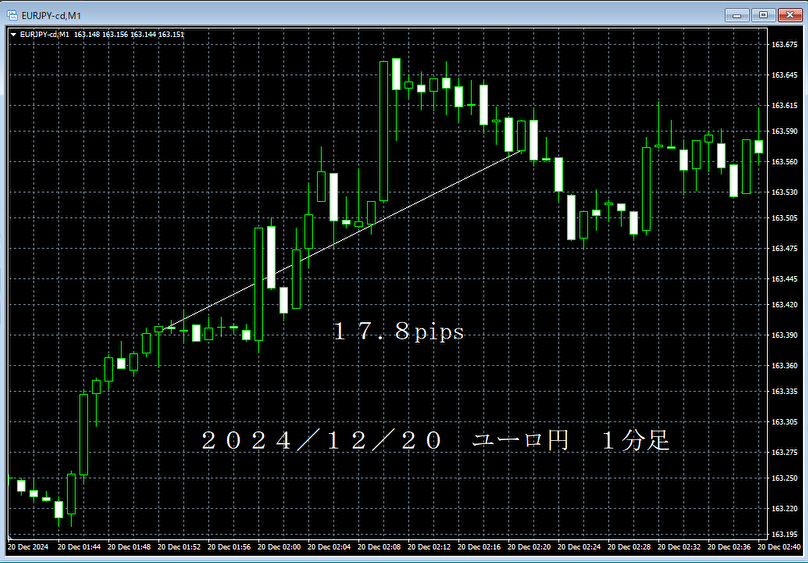This screenshot has height=563, width=808.
Task: Click the 163.560 price scale label
Action: (x=784, y=162)
